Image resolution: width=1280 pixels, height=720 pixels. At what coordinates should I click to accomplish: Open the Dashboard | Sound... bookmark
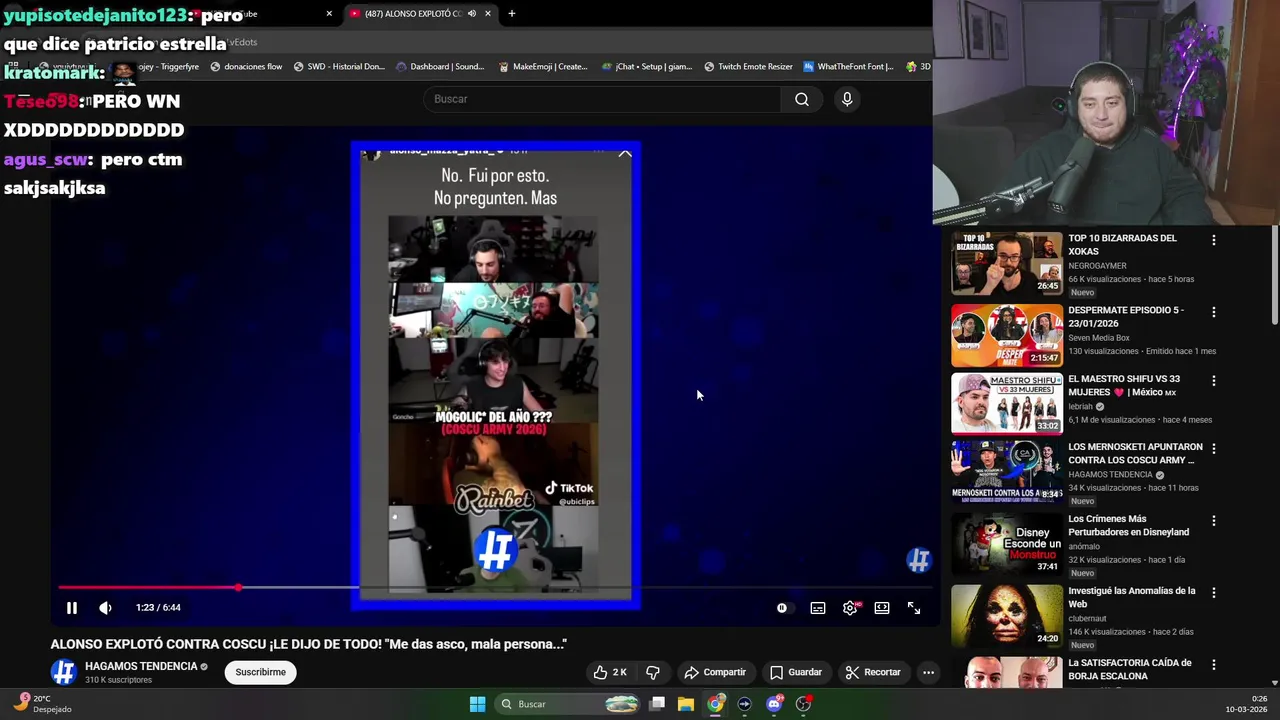click(x=440, y=67)
